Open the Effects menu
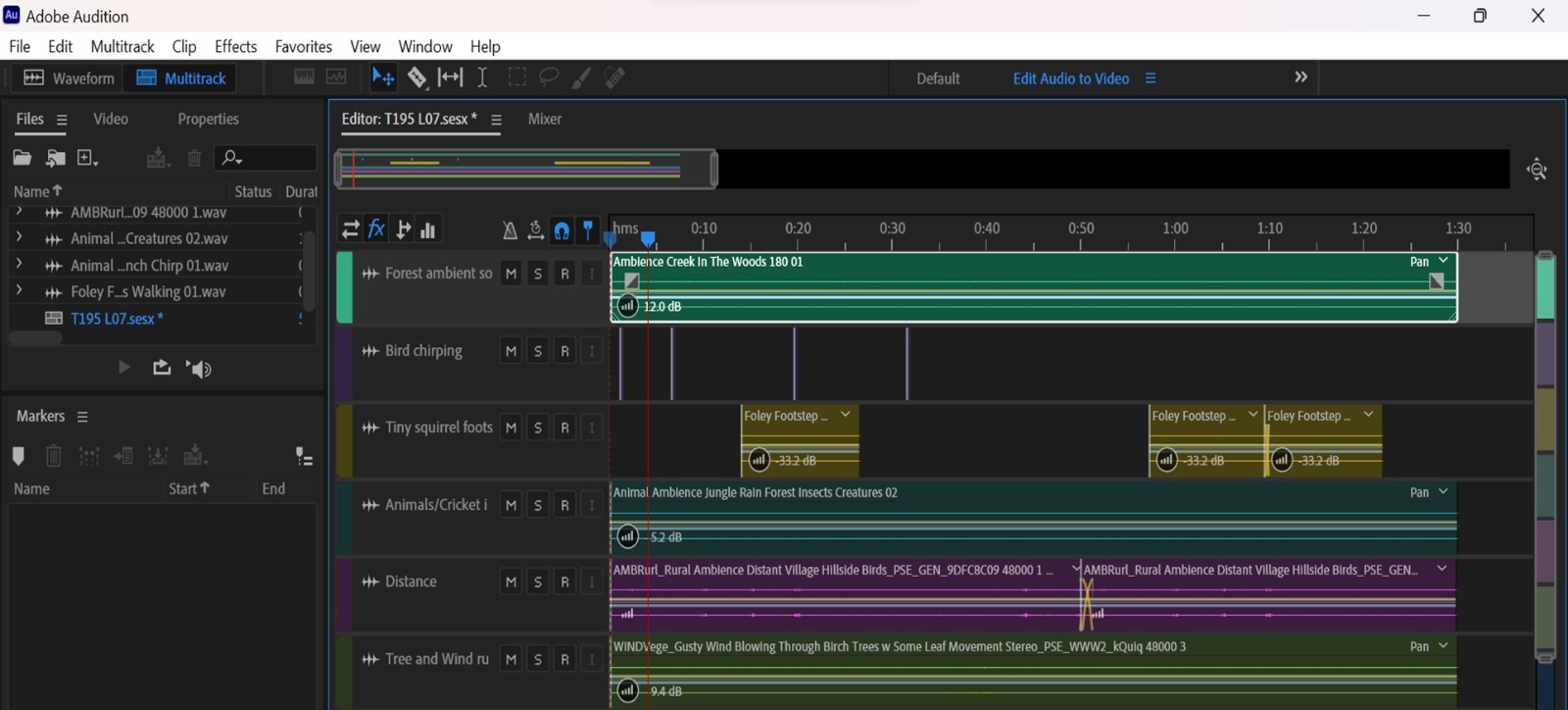Viewport: 1568px width, 710px height. point(235,46)
